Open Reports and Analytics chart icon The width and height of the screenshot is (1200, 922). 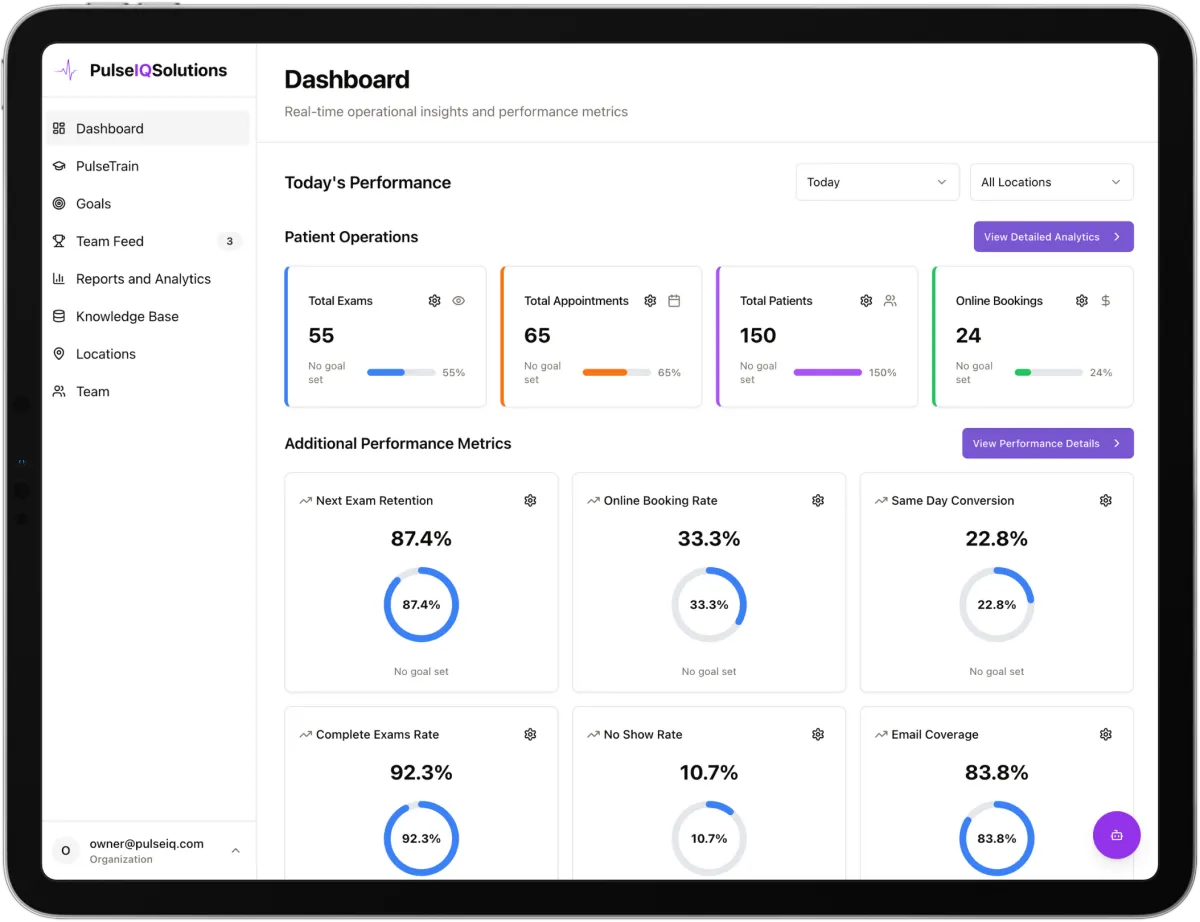(x=59, y=278)
